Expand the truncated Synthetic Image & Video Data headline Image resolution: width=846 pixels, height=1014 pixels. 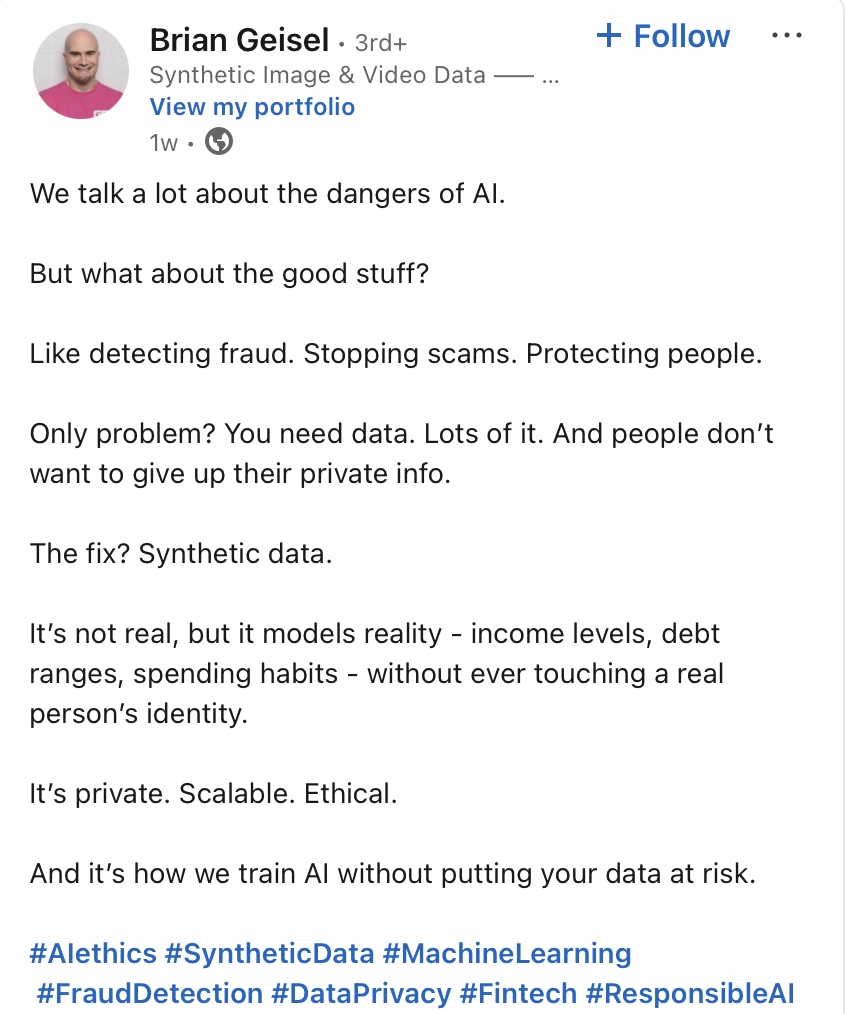(550, 76)
